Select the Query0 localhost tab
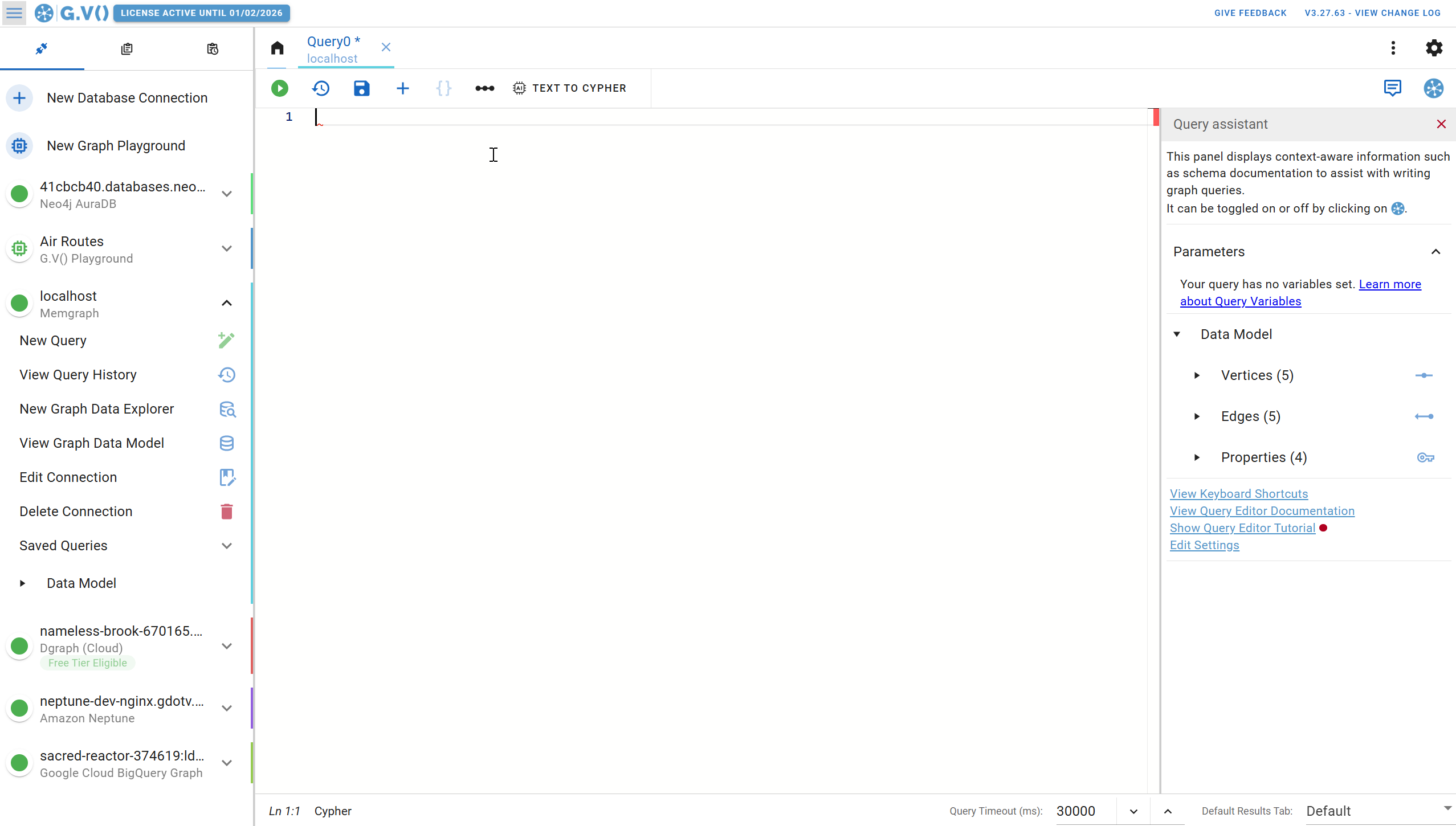This screenshot has height=826, width=1456. [333, 50]
